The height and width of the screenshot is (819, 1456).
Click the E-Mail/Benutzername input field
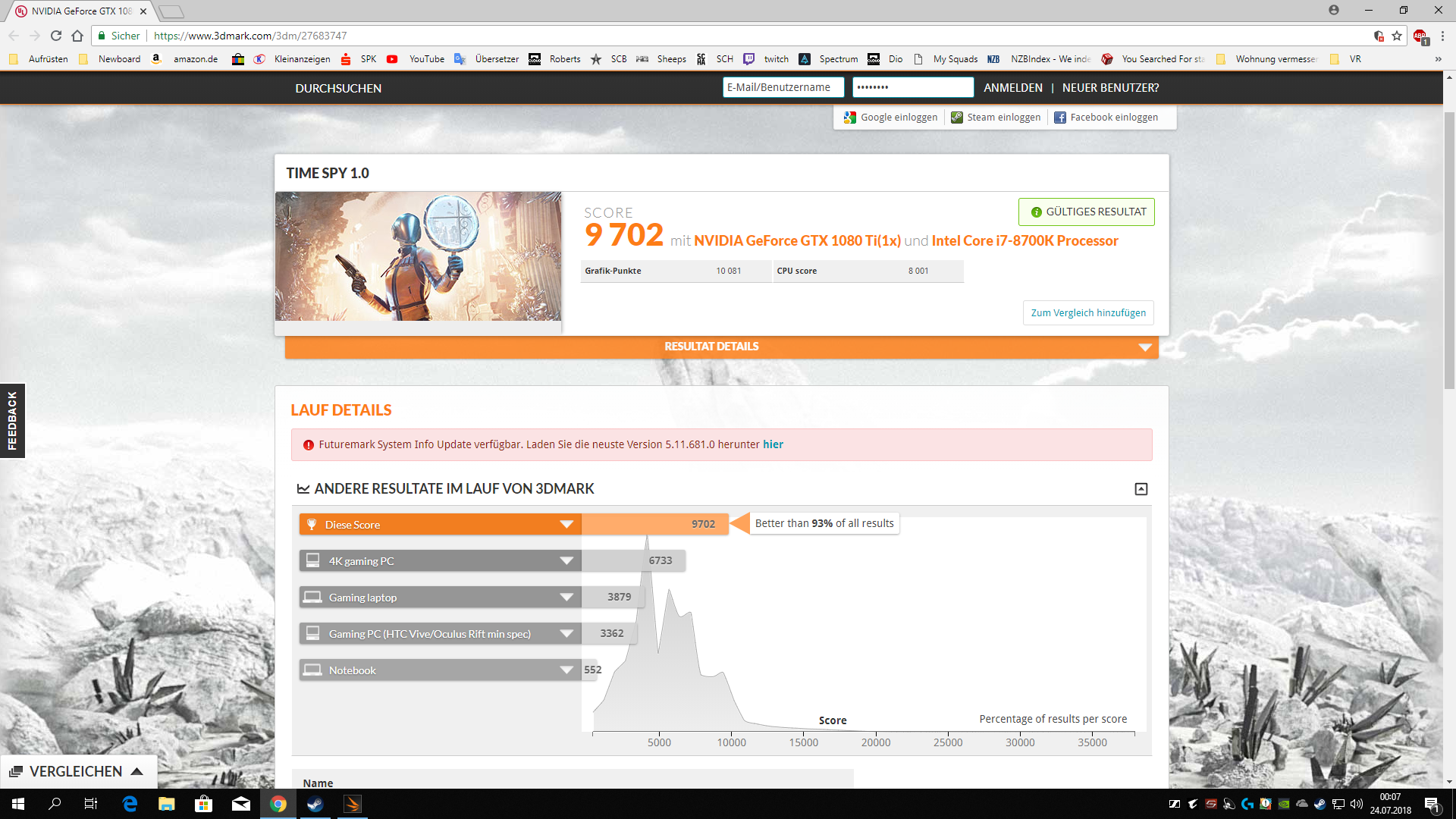(782, 87)
